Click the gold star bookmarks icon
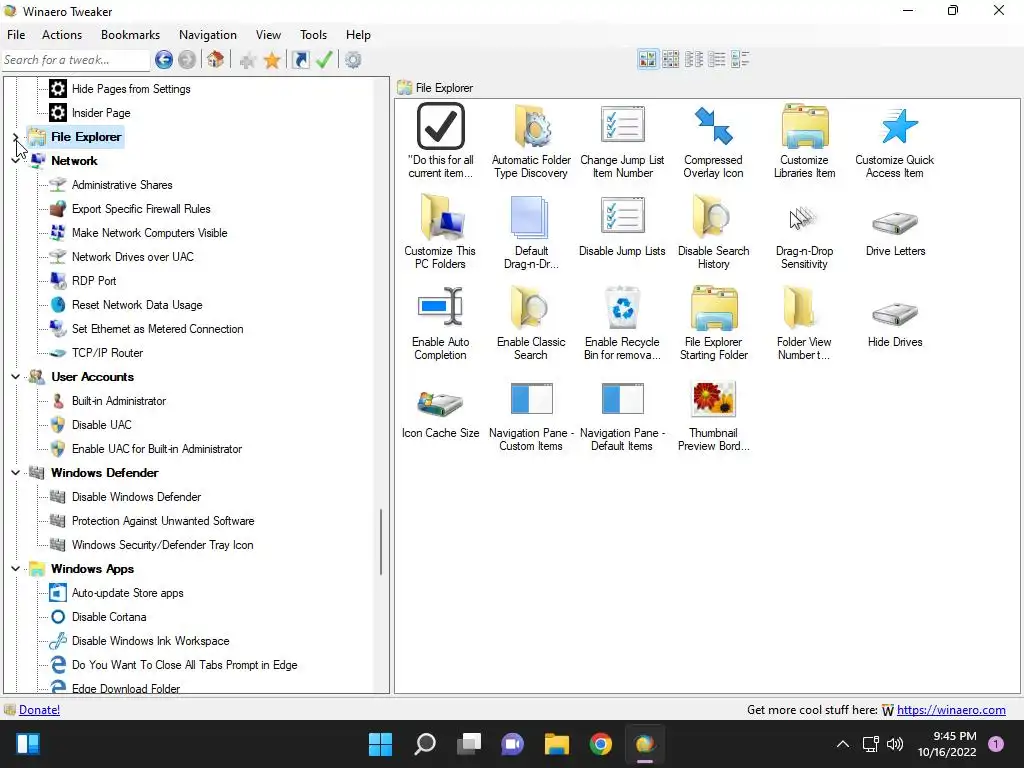This screenshot has width=1024, height=768. [x=272, y=61]
